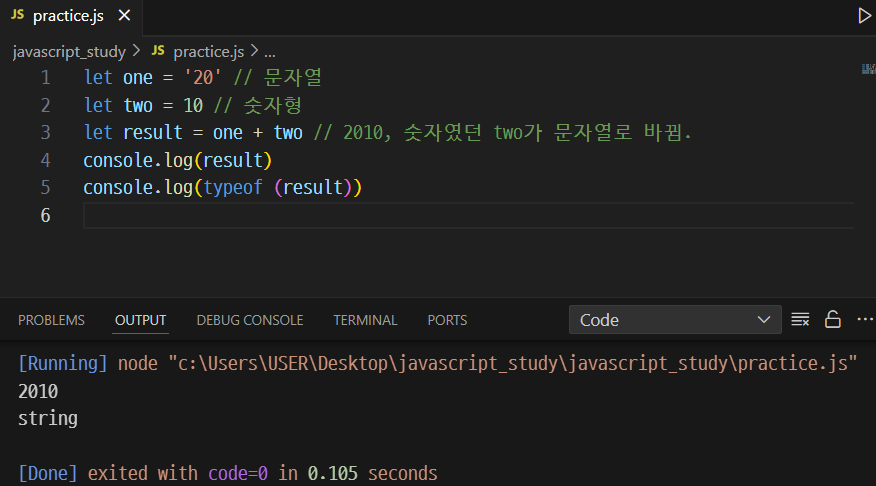876x486 pixels.
Task: Click variable result on line 3
Action: click(x=153, y=132)
